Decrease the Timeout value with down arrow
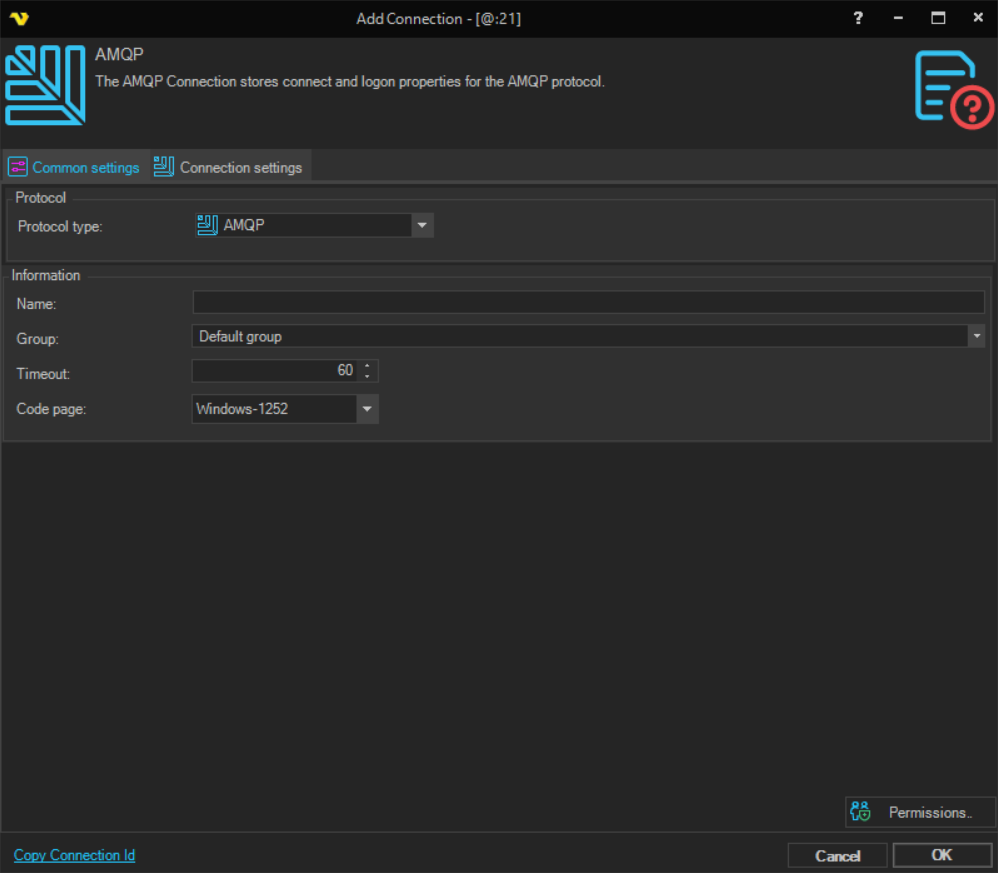 368,376
